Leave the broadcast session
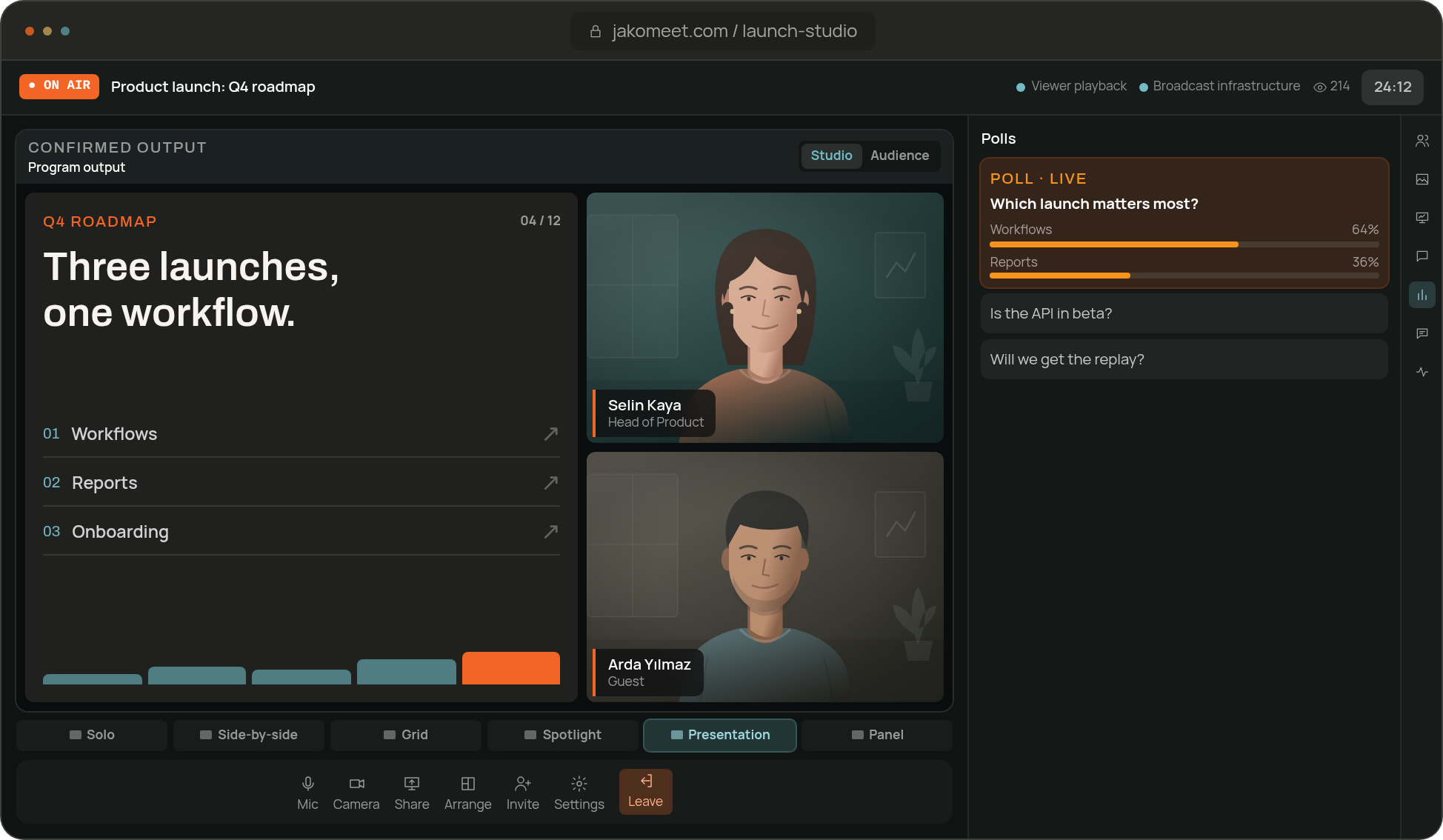The width and height of the screenshot is (1443, 840). (645, 792)
